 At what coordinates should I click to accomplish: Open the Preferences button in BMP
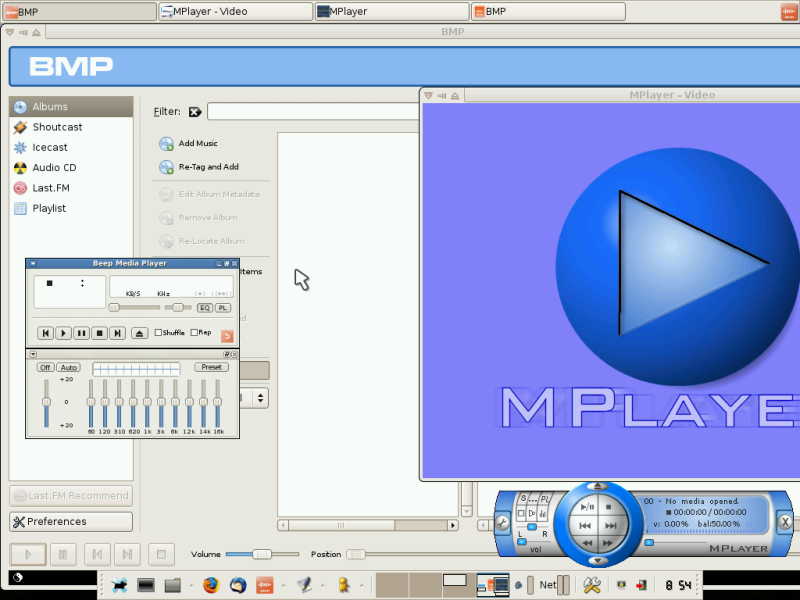tap(71, 521)
